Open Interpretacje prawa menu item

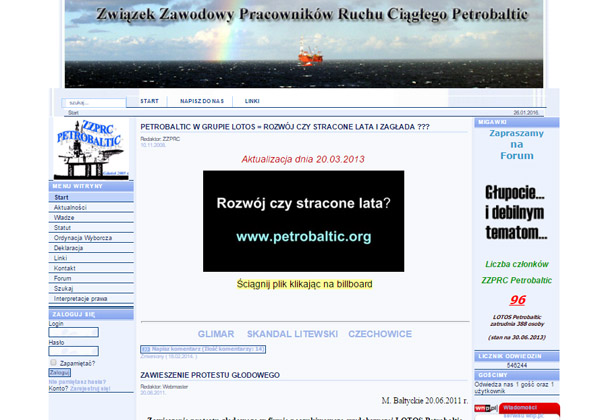[80, 298]
